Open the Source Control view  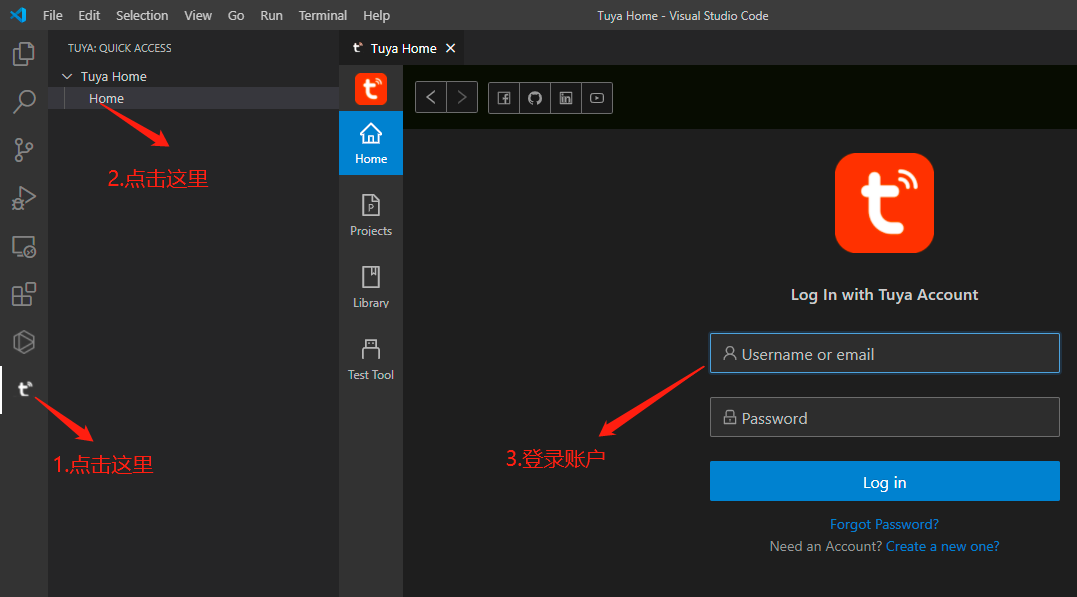[x=23, y=150]
